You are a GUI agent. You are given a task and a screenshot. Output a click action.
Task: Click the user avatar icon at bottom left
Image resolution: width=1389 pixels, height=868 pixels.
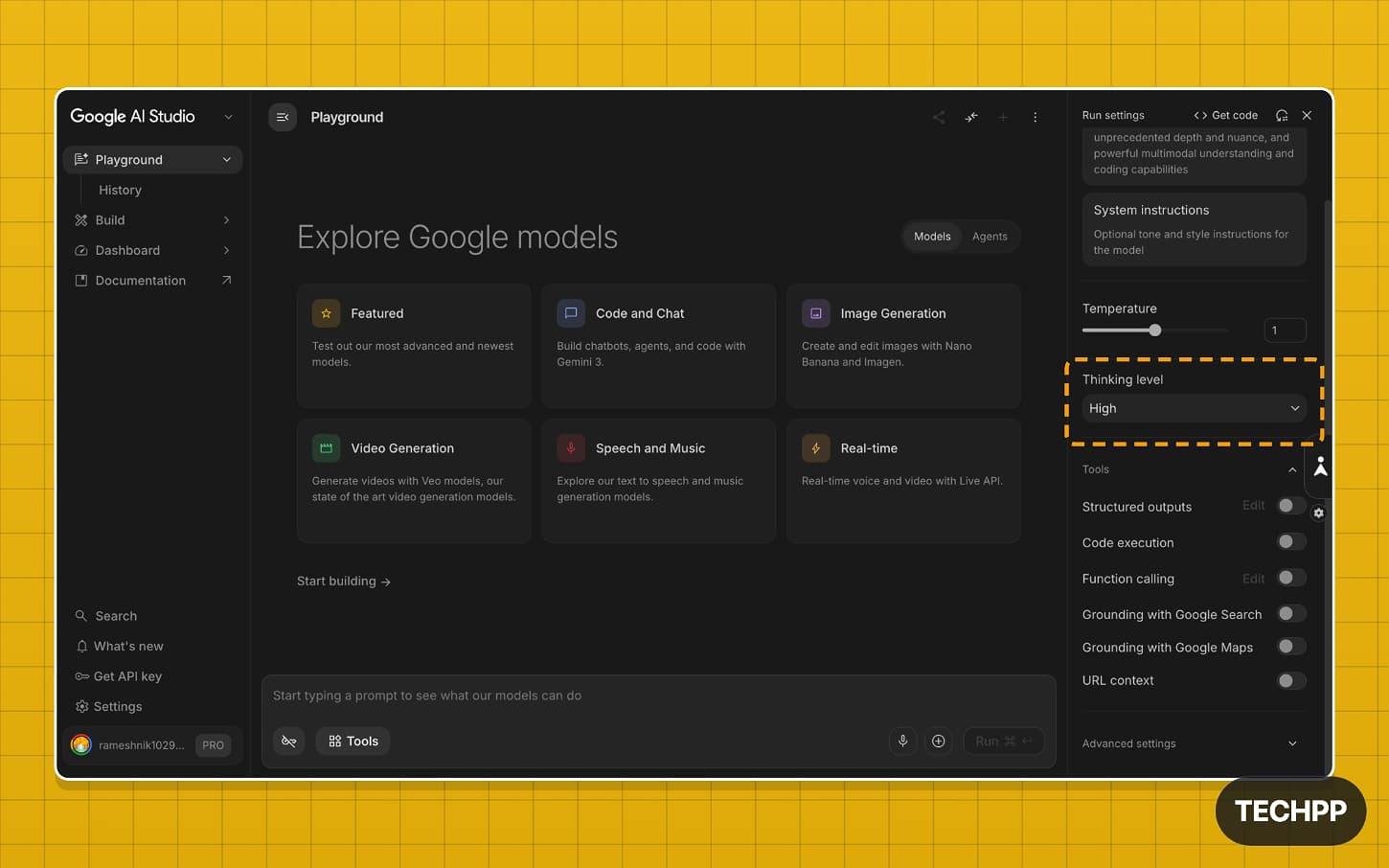pos(81,744)
